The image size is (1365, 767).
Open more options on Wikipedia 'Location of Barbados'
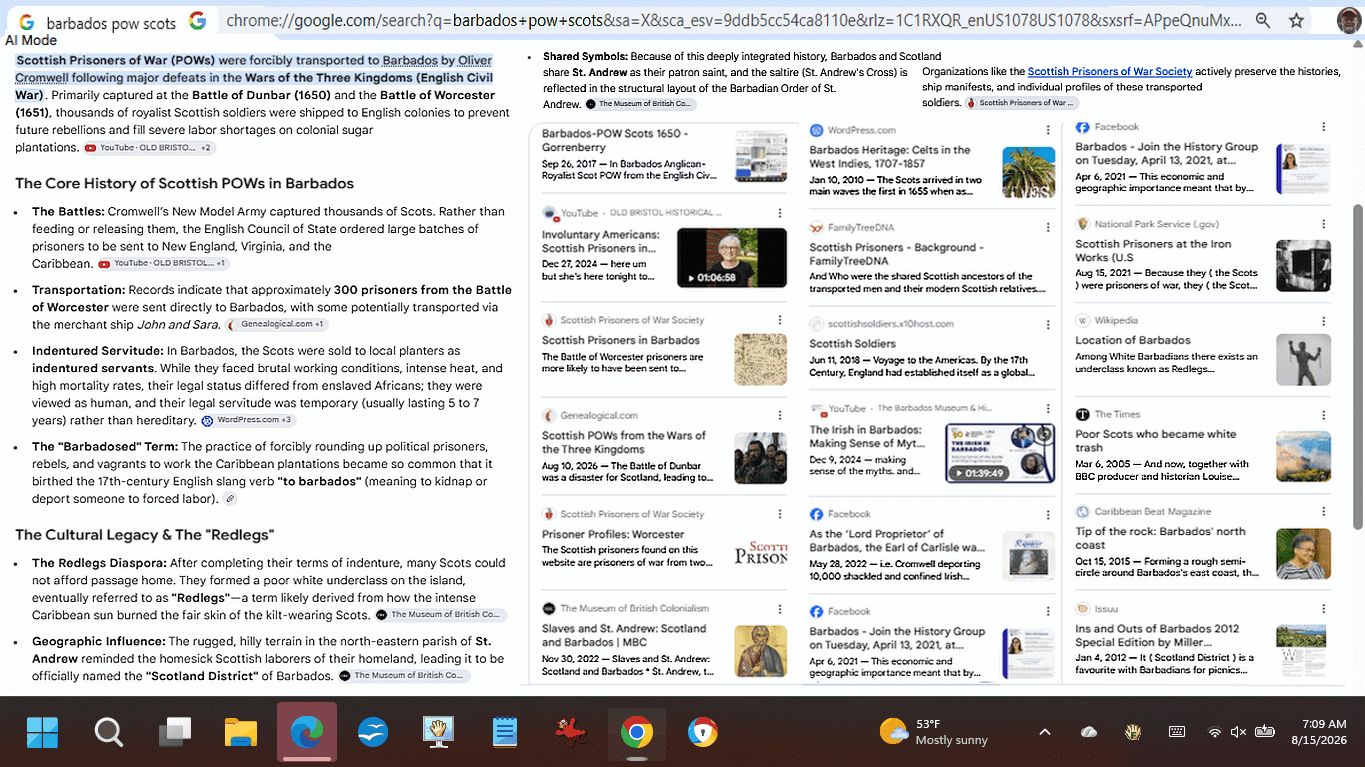1324,321
